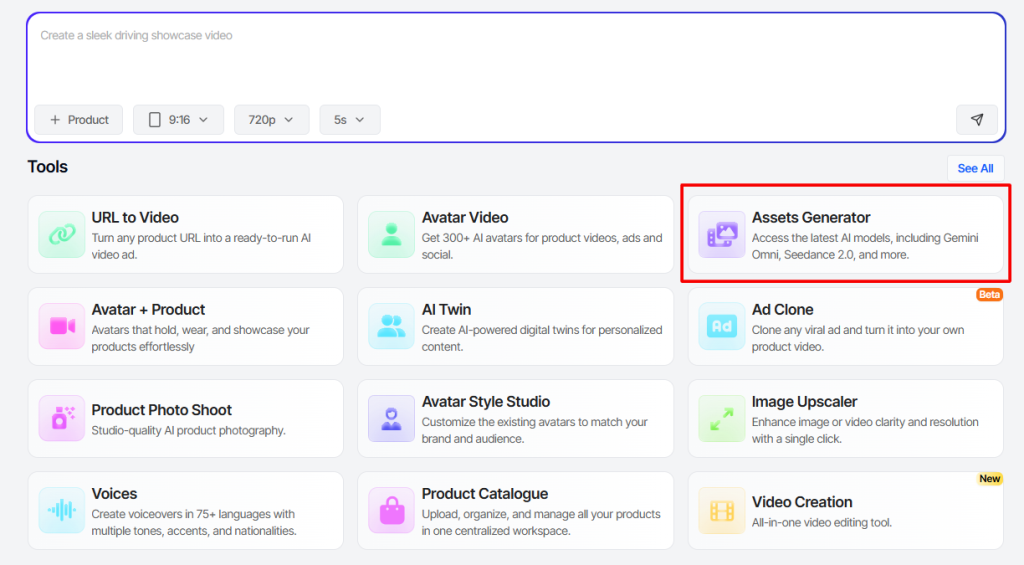Select the Video Creation film icon
The width and height of the screenshot is (1024, 565).
(x=722, y=511)
